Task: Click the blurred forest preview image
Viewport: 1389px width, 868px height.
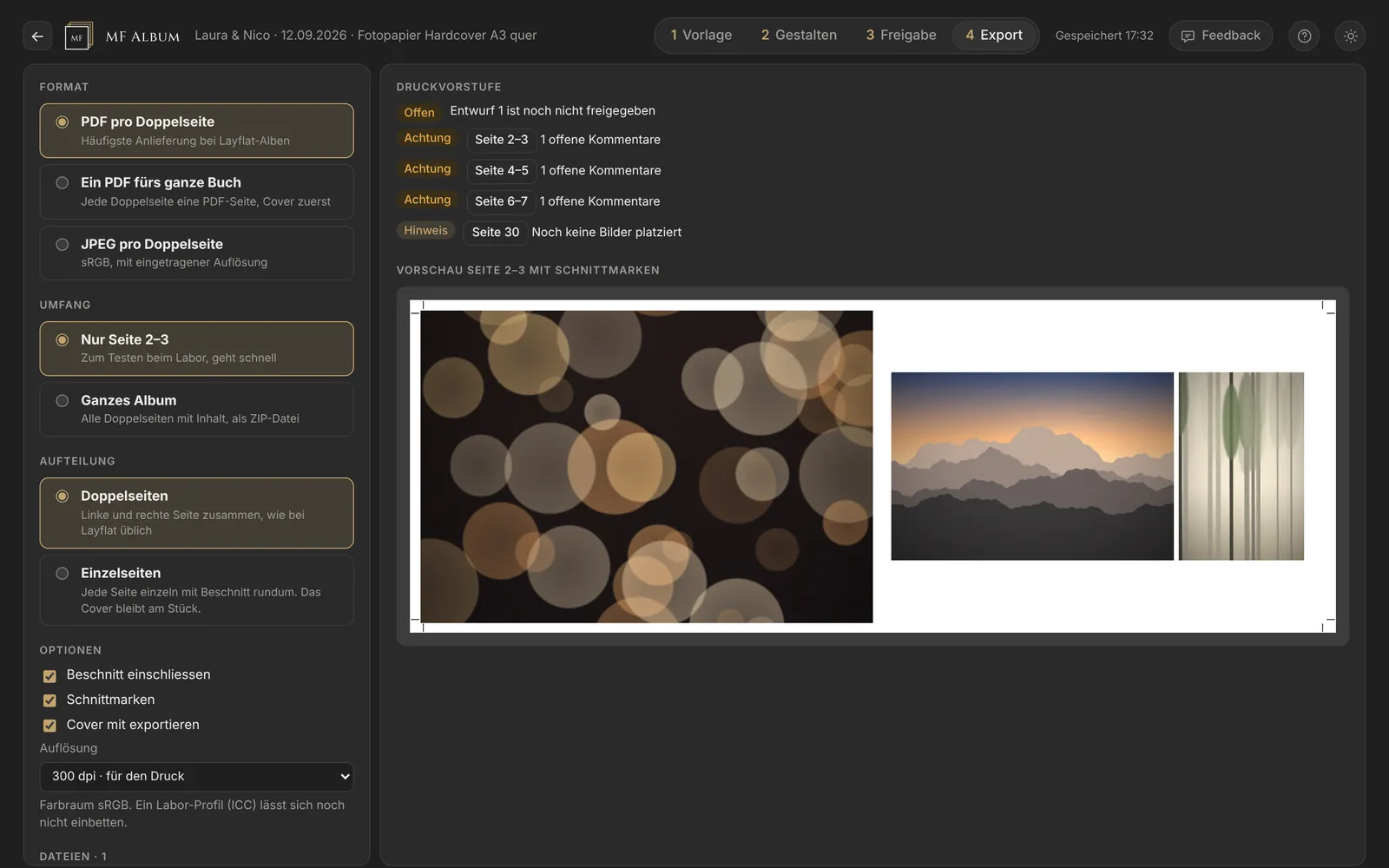Action: [x=1241, y=466]
